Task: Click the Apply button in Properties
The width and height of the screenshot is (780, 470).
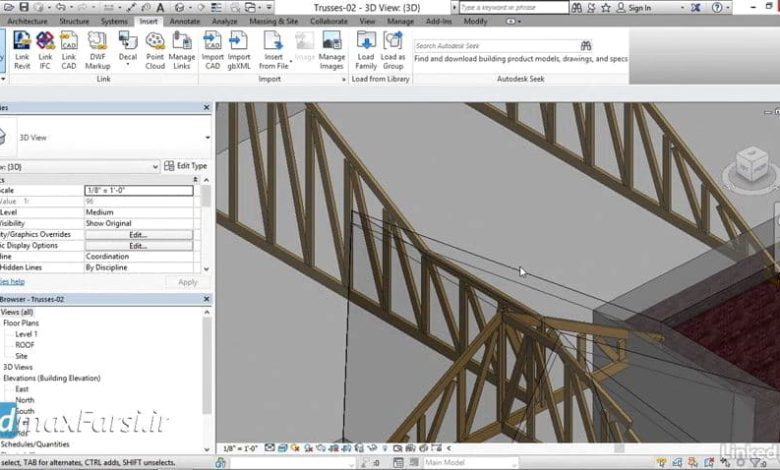Action: 188,282
